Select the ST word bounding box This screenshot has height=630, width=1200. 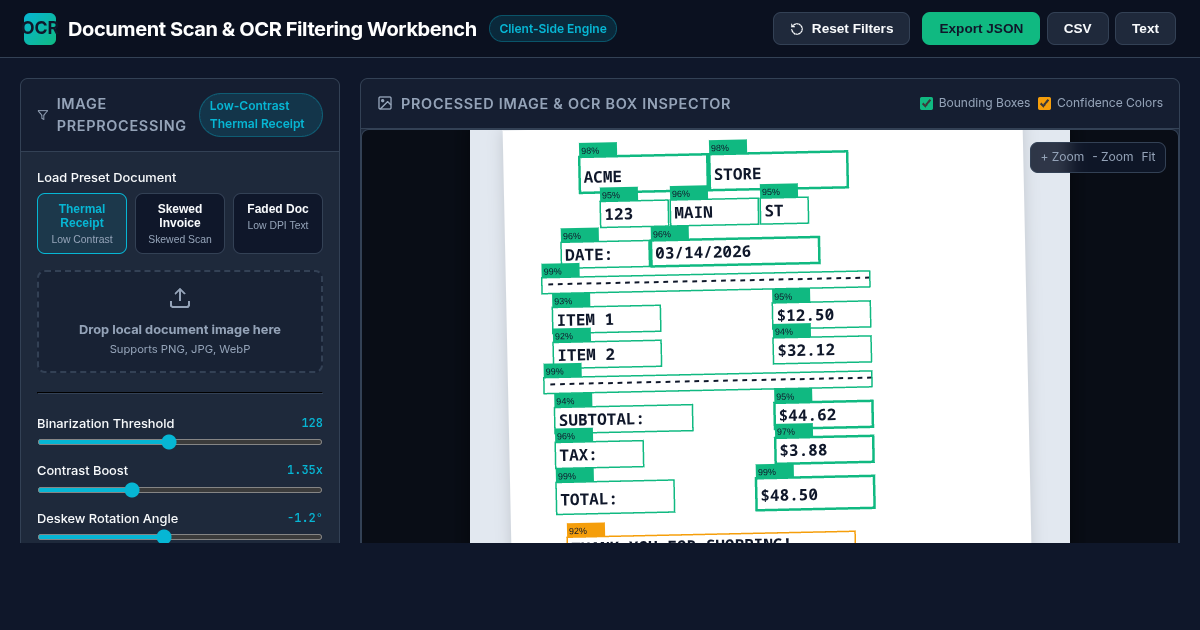(784, 210)
